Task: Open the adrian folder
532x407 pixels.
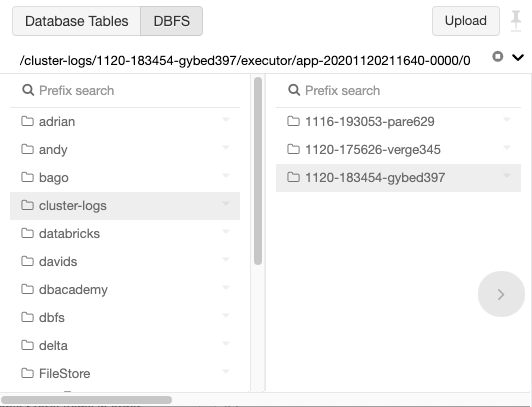Action: click(125, 121)
